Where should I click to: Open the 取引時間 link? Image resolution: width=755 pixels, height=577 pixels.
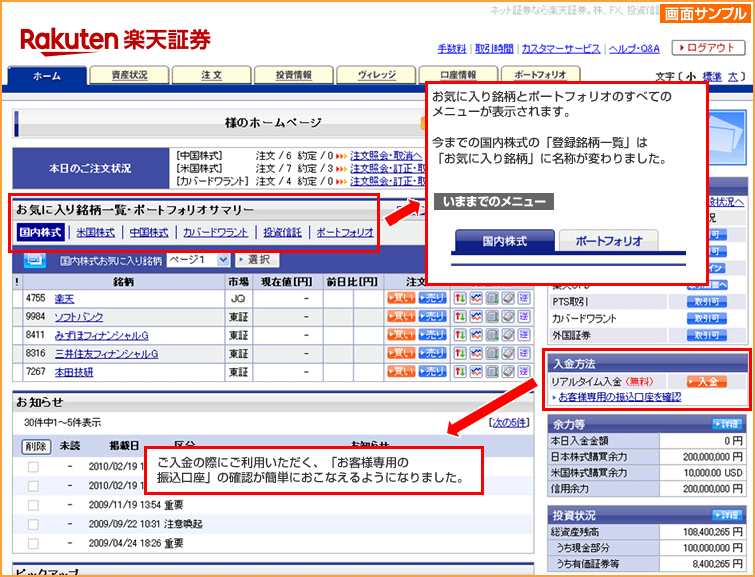point(494,49)
